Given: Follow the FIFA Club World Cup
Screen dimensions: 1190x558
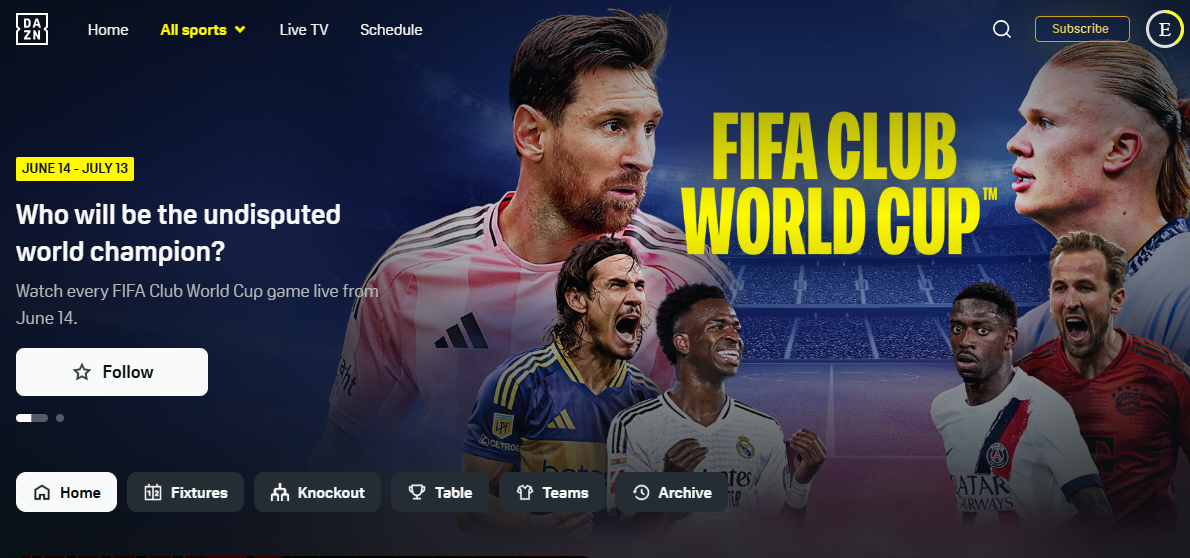Looking at the screenshot, I should tap(112, 372).
